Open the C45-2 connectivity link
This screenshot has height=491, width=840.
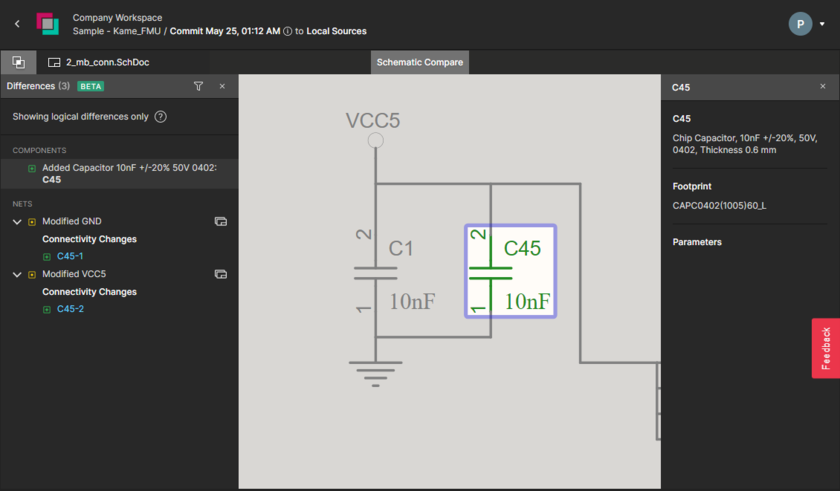click(70, 310)
